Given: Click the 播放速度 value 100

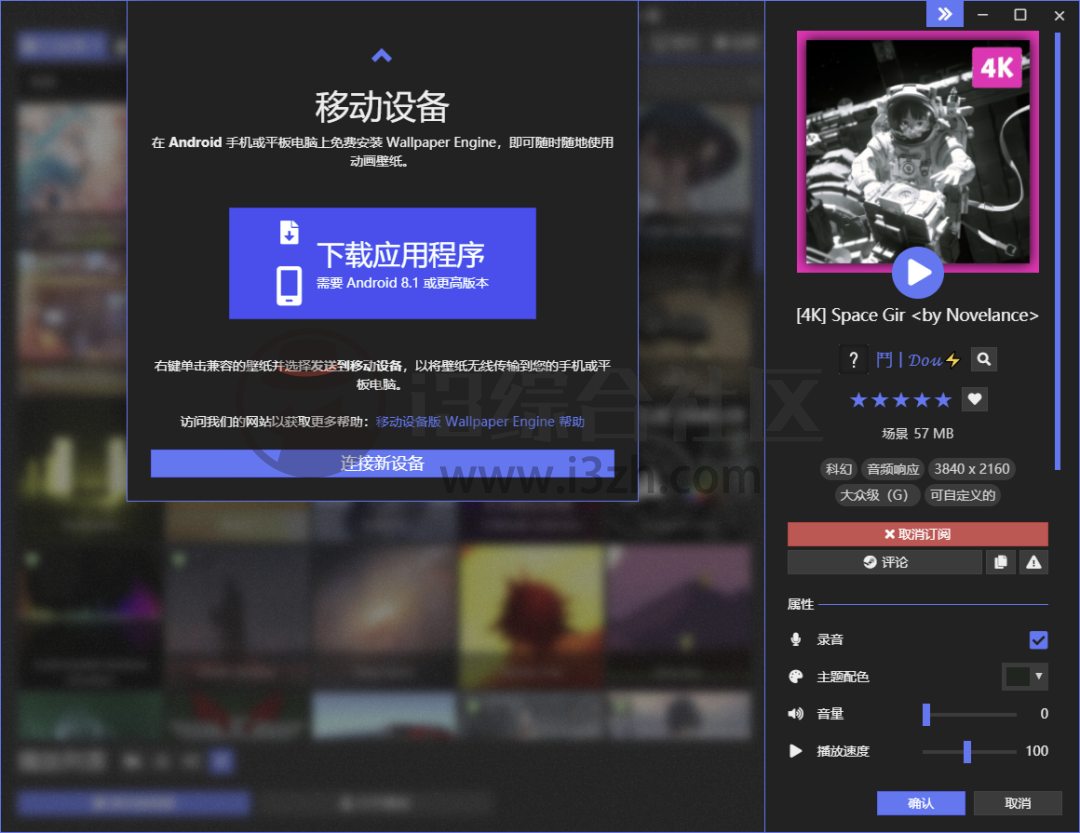Looking at the screenshot, I should (x=1037, y=752).
